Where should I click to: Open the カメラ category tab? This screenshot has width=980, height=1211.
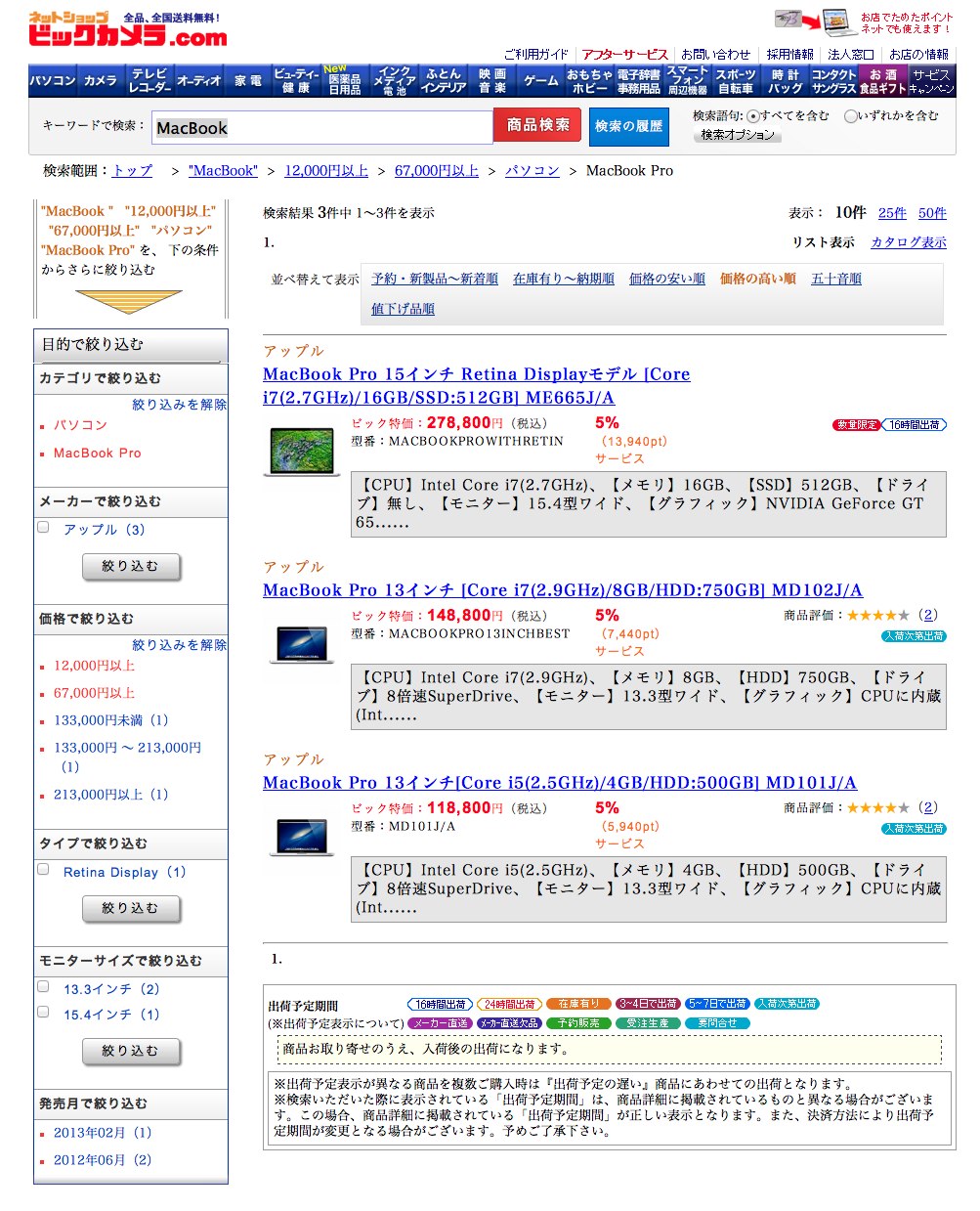(101, 81)
